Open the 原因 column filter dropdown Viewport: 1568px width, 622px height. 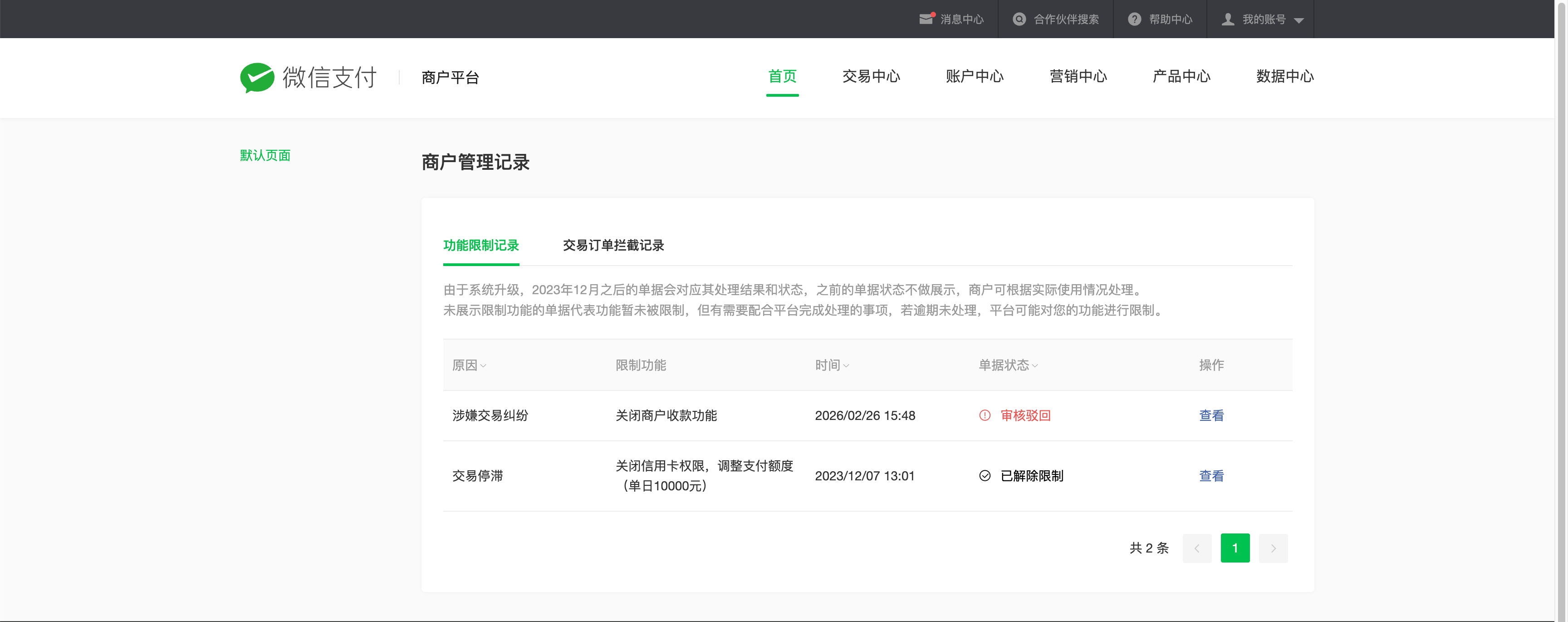click(483, 366)
